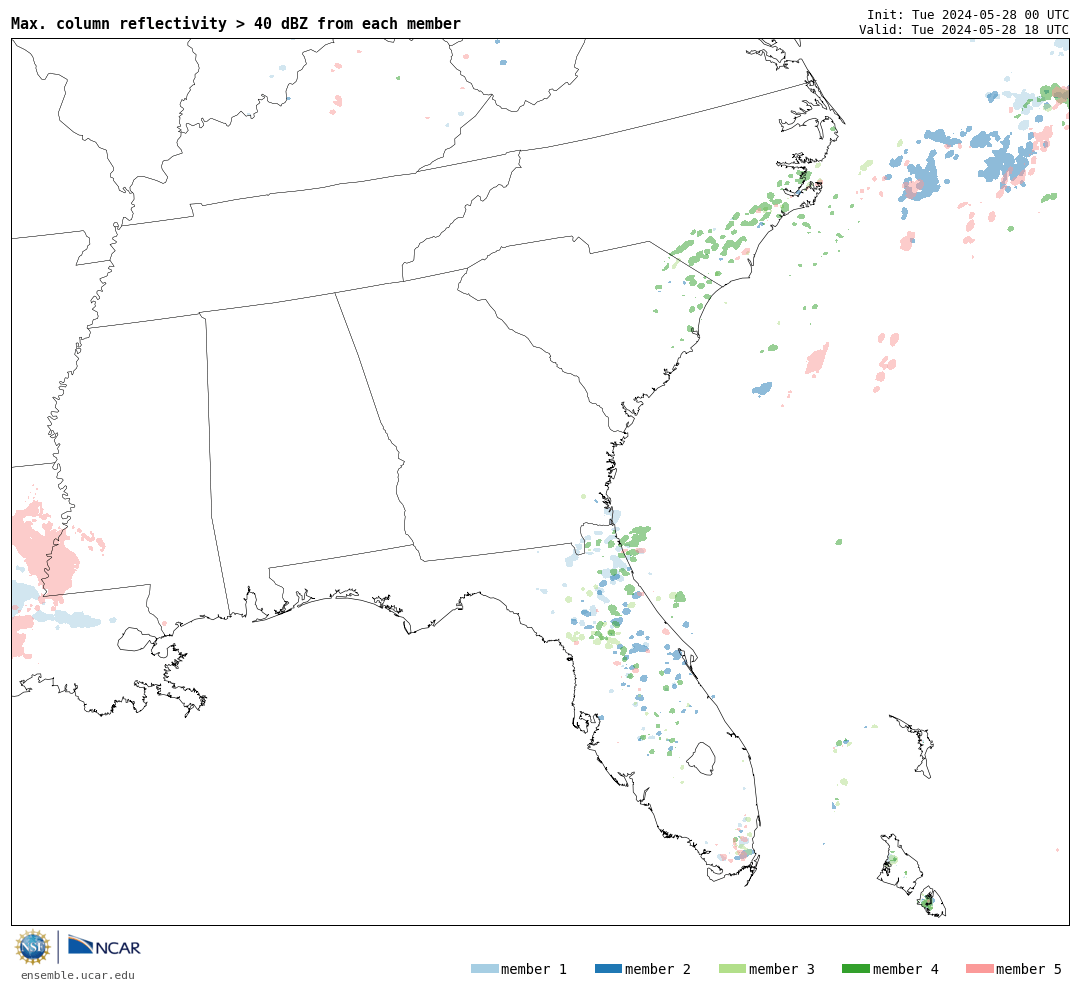This screenshot has width=1080, height=988.
Task: Click the member 4 dark green swatch
Action: 856,969
